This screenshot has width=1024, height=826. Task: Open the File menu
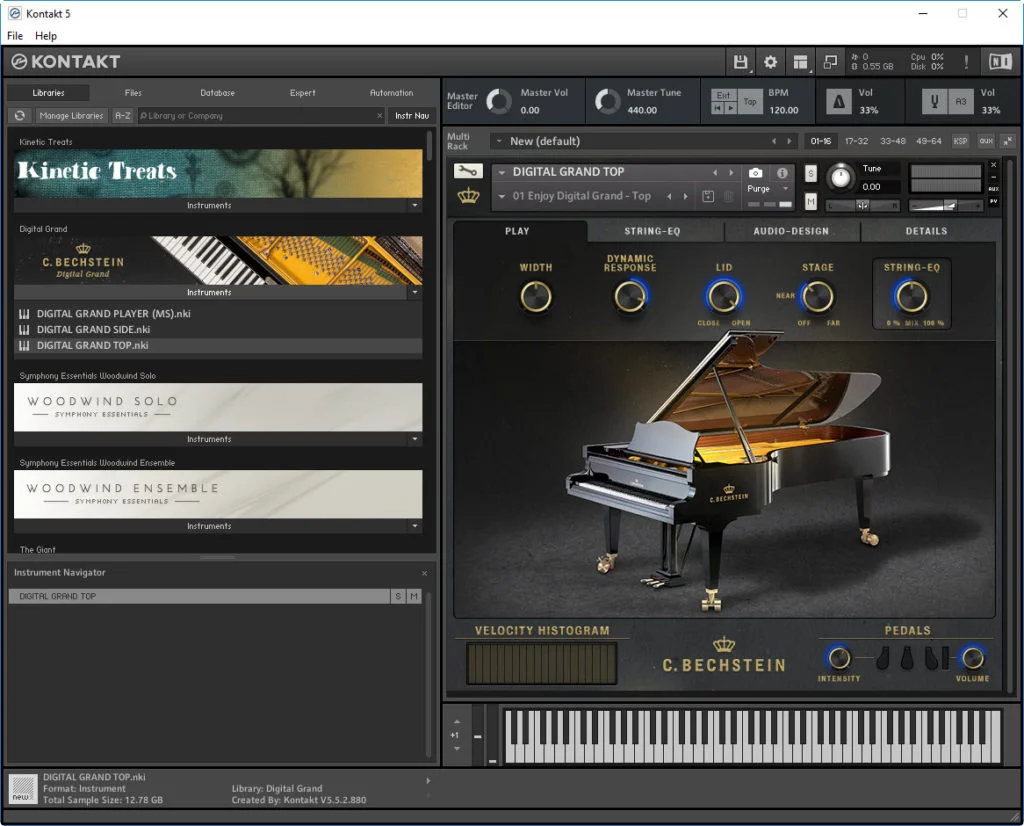point(15,36)
